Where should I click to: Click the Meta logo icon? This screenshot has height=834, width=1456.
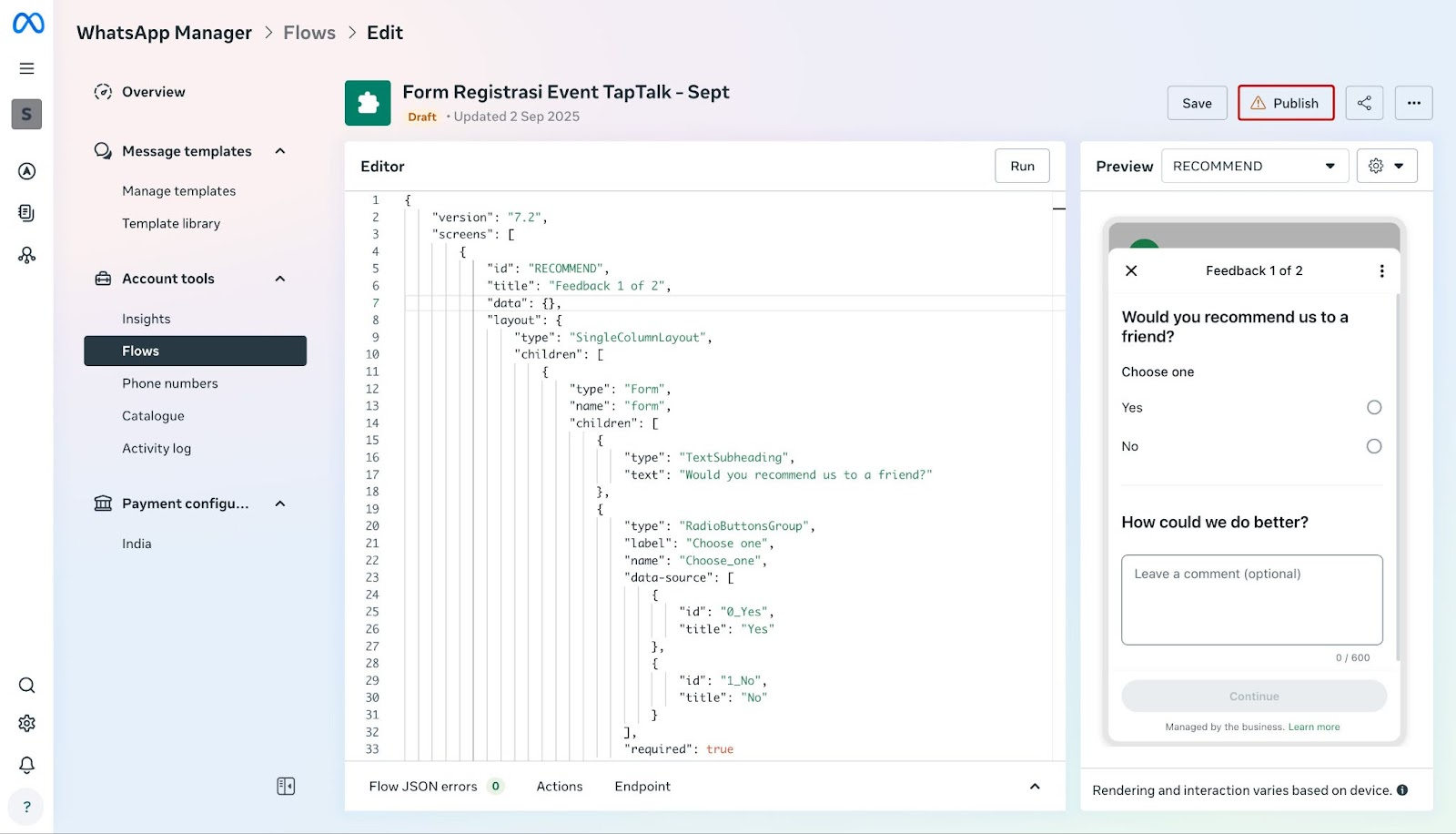click(27, 23)
